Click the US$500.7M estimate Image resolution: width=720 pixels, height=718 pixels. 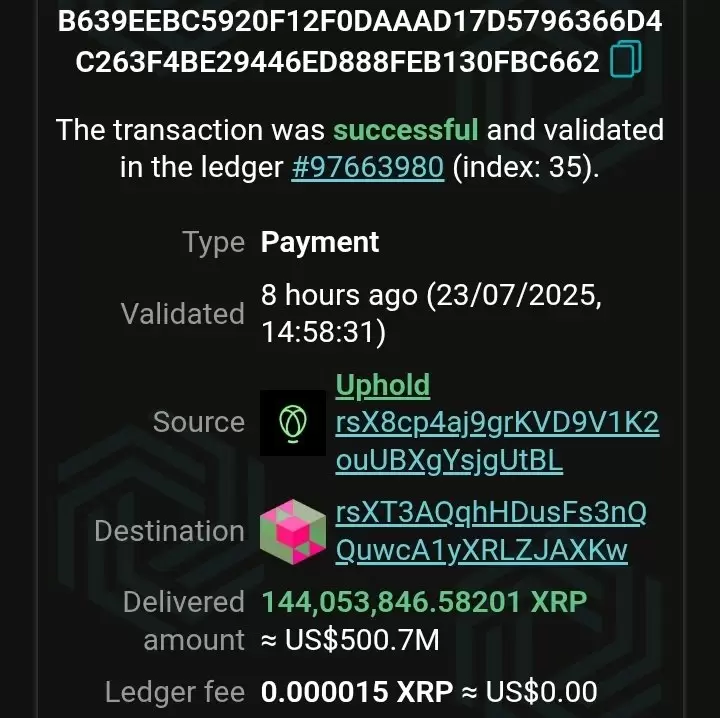pyautogui.click(x=350, y=639)
